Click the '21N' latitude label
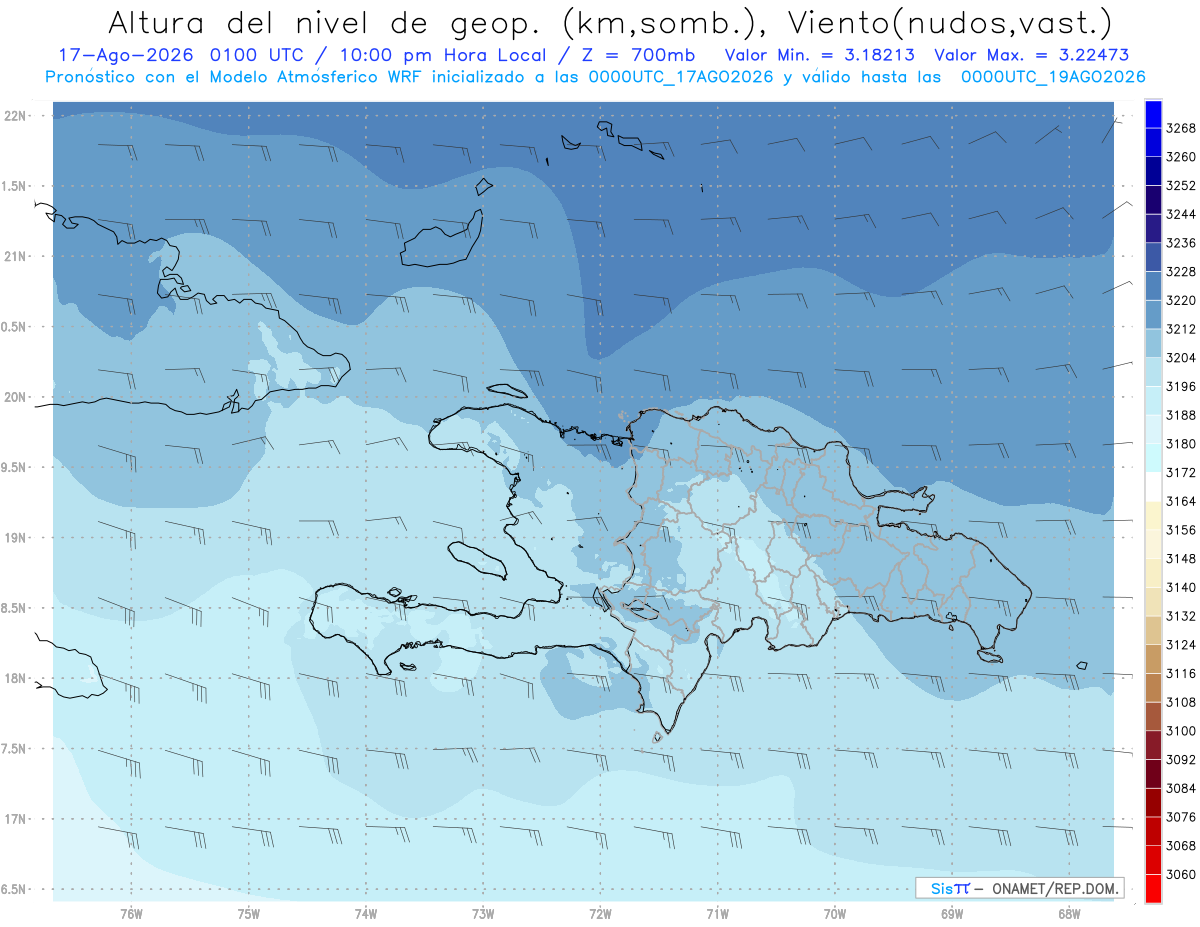The width and height of the screenshot is (1200, 927). point(16,256)
